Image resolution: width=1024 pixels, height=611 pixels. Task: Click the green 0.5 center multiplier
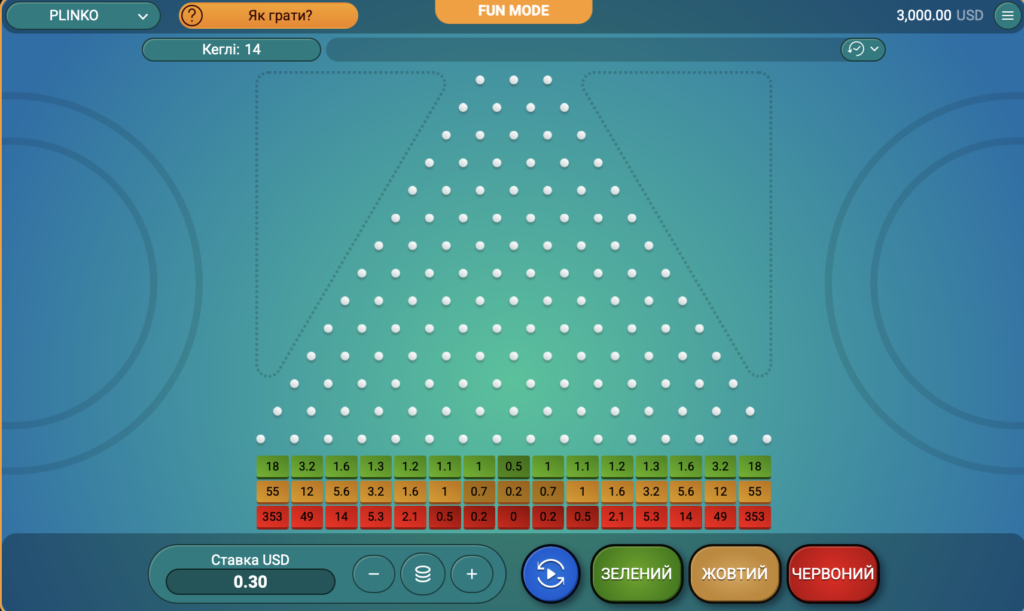[x=513, y=467]
